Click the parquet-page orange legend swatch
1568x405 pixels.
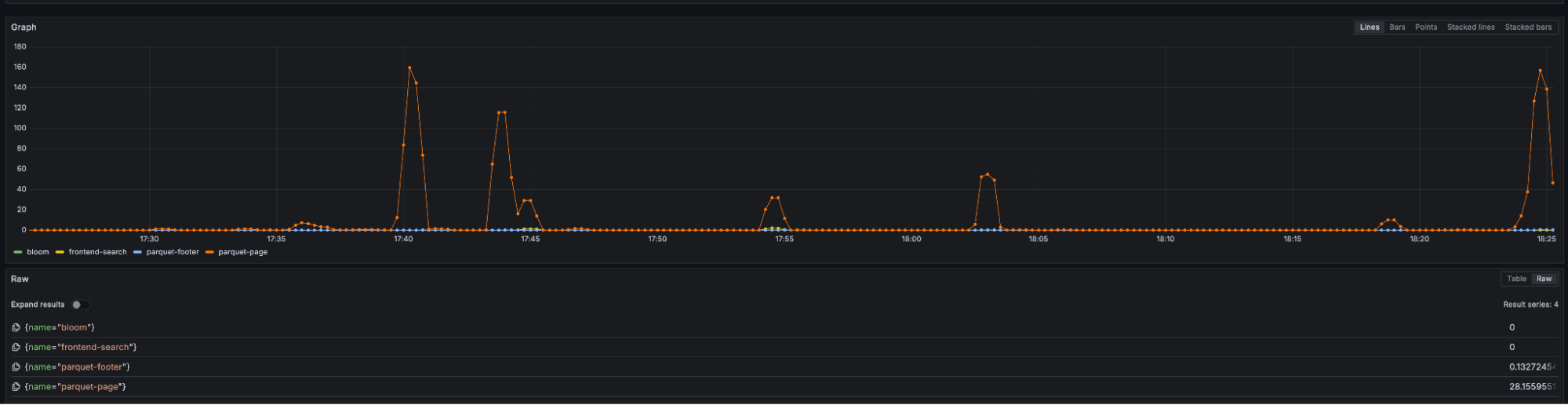(x=209, y=252)
